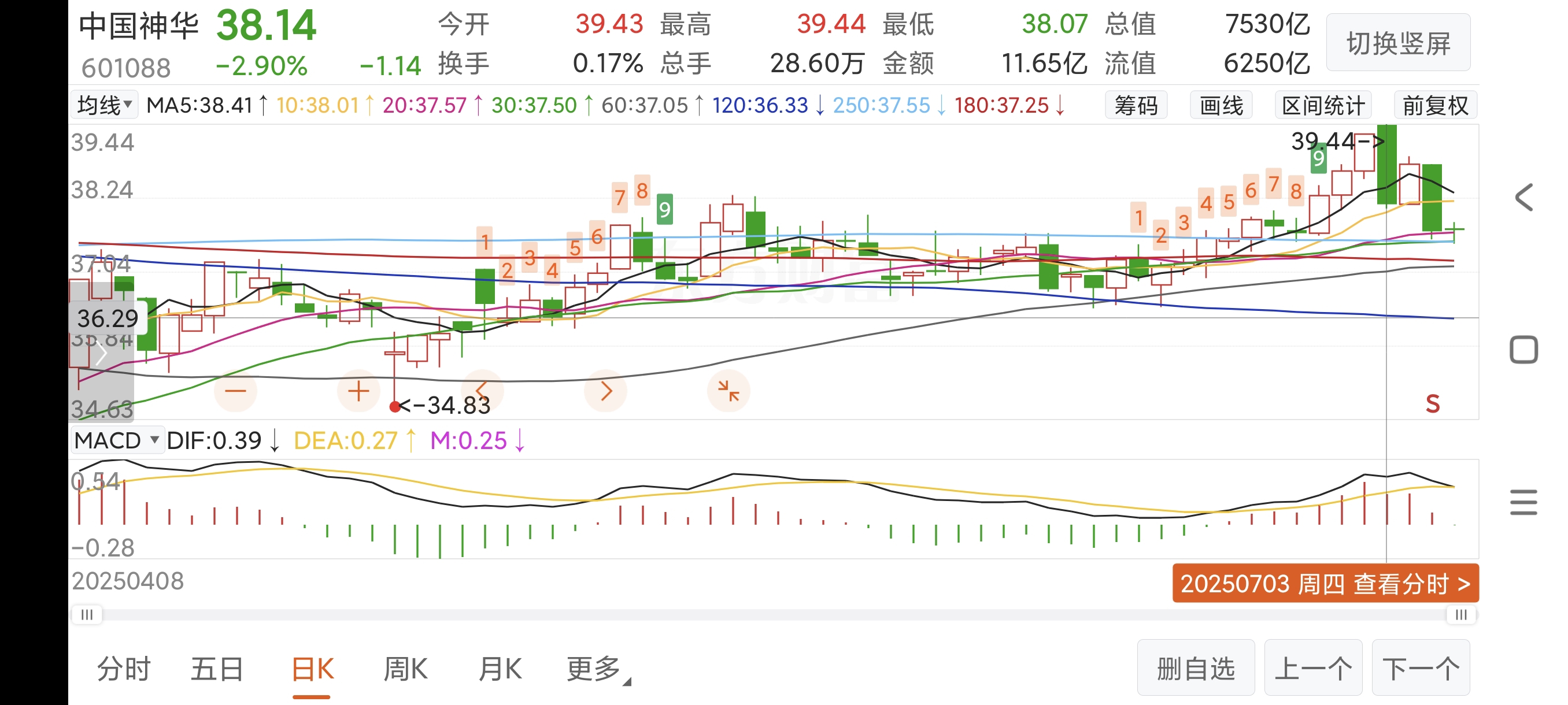Click the -2.90% change value

pos(262,66)
